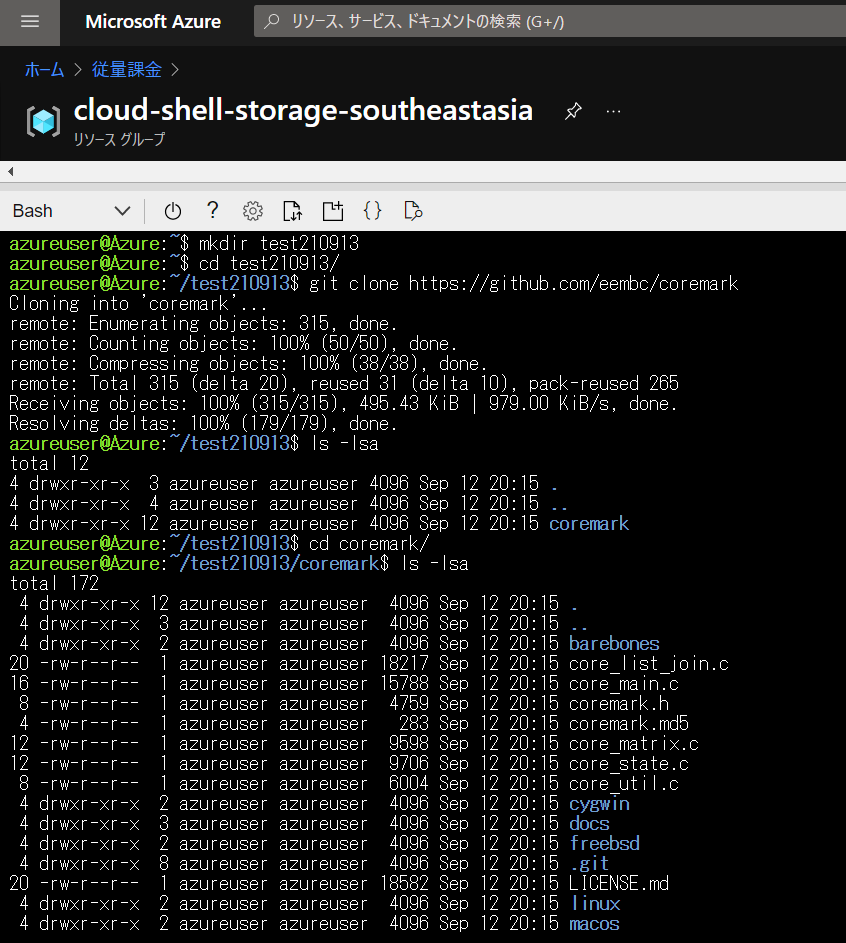Screen dimensions: 846x943
Task: Click the LICENSE.md filename in terminal
Action: (619, 883)
